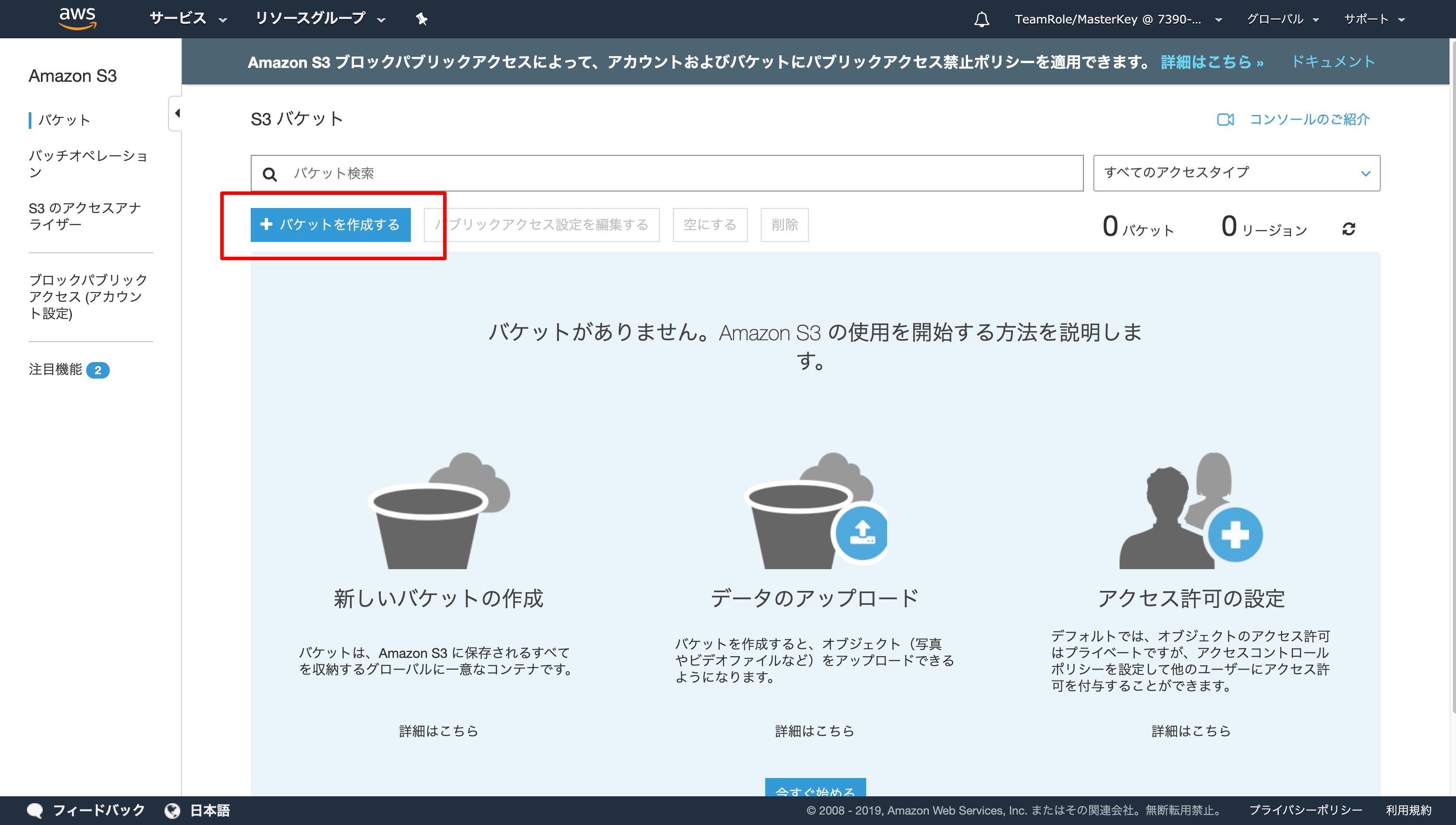Image resolution: width=1456 pixels, height=825 pixels.
Task: Click the new bucket creation illustration
Action: point(439,510)
